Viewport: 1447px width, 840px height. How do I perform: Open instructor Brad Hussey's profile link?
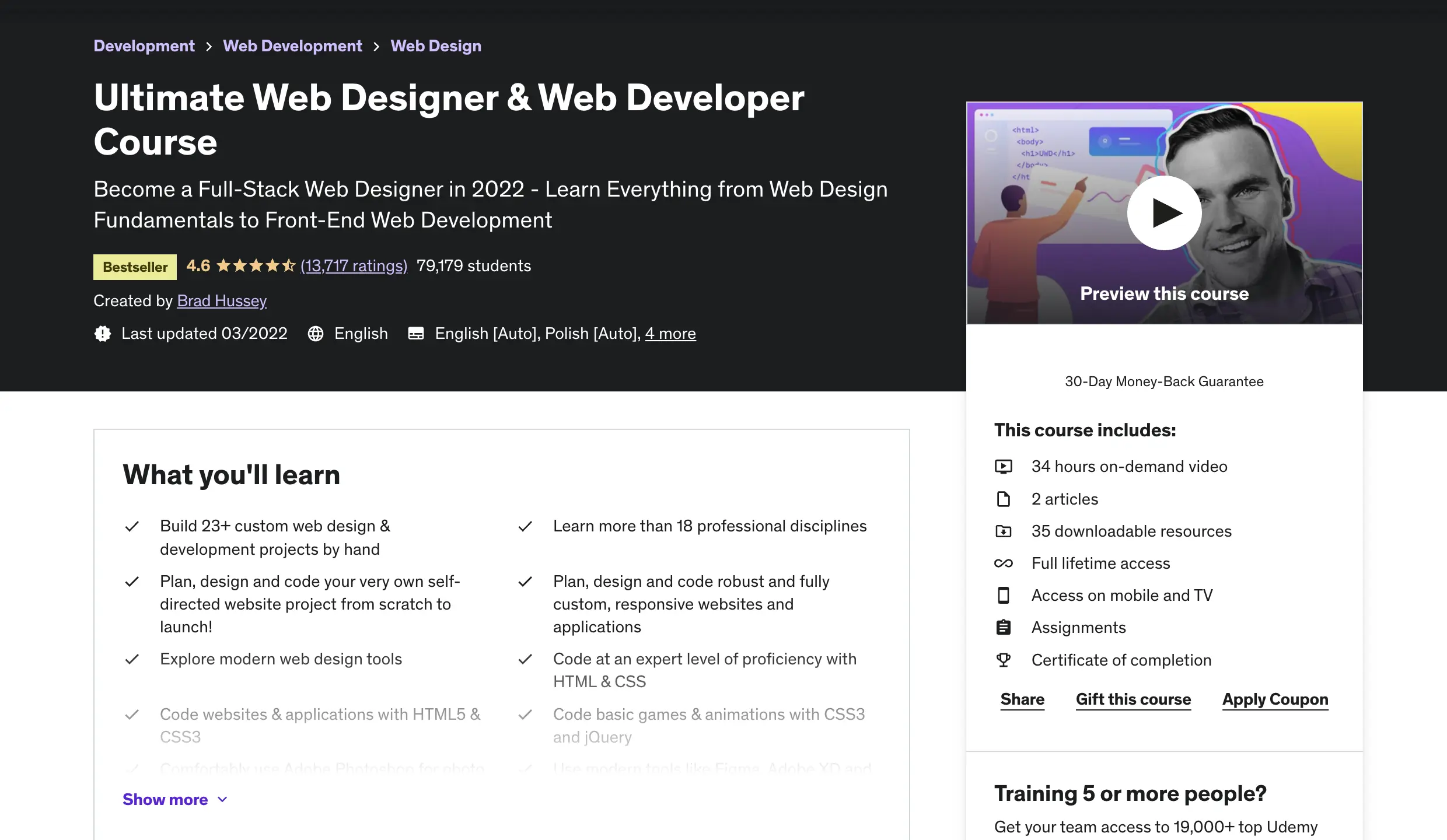222,301
